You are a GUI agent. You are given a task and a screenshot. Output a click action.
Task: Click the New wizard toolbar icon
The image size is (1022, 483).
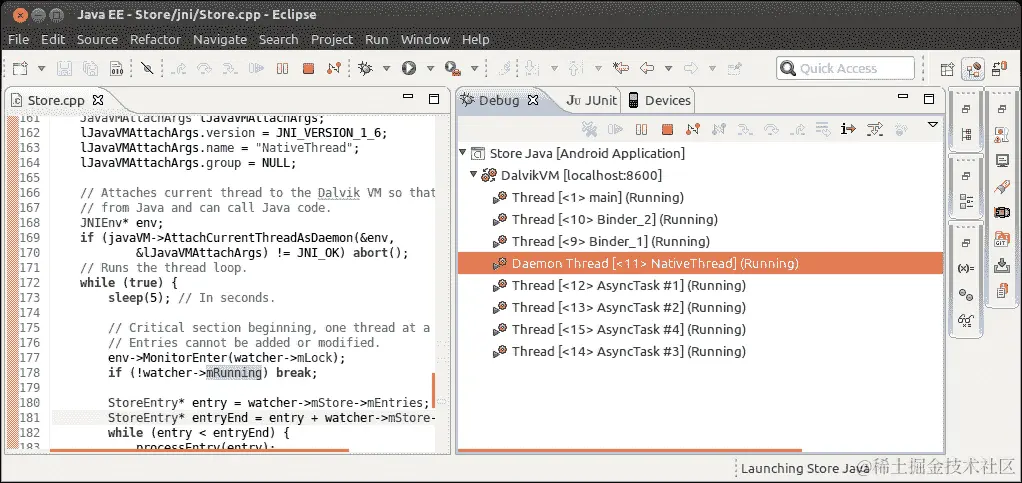click(21, 68)
